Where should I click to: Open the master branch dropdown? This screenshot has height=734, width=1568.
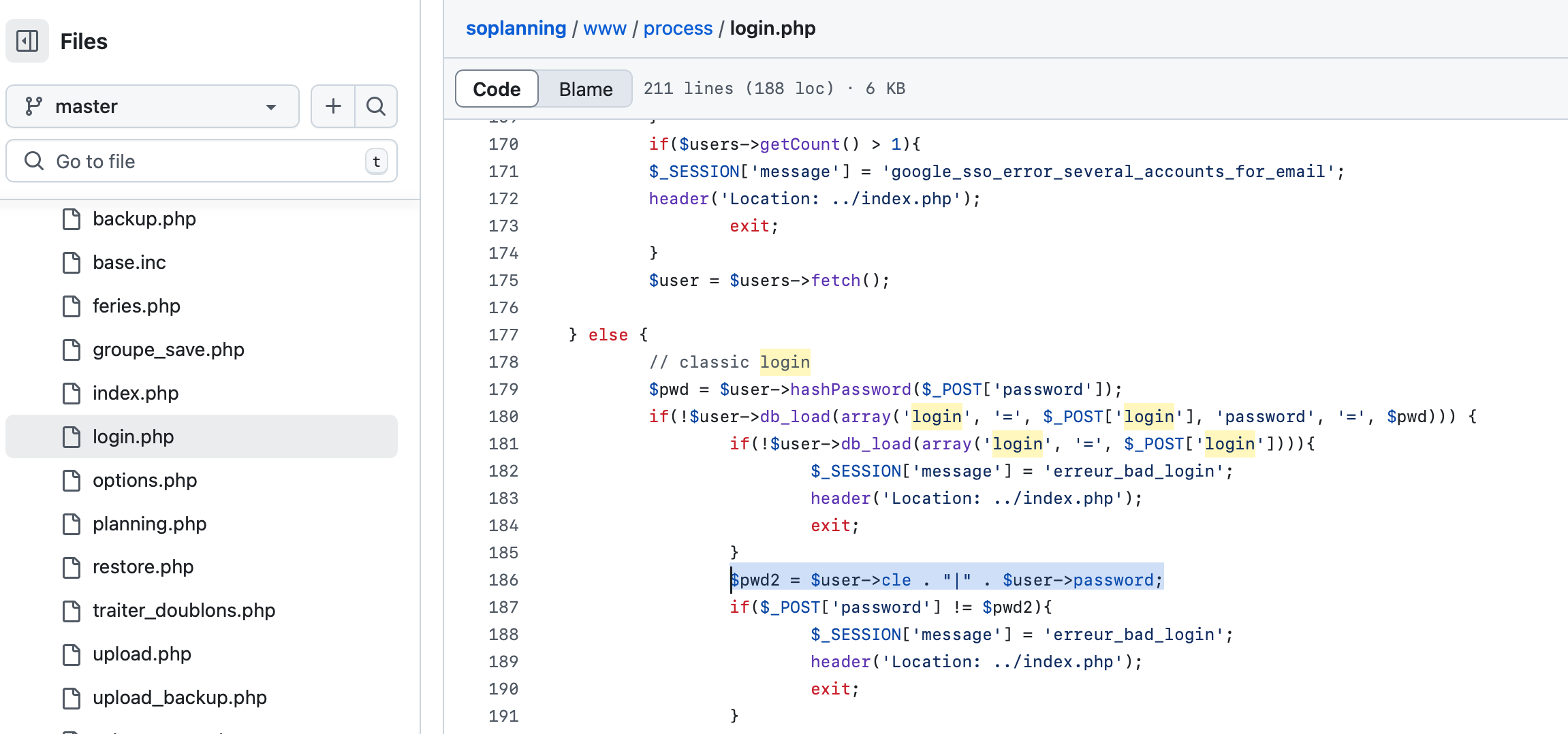(x=152, y=106)
